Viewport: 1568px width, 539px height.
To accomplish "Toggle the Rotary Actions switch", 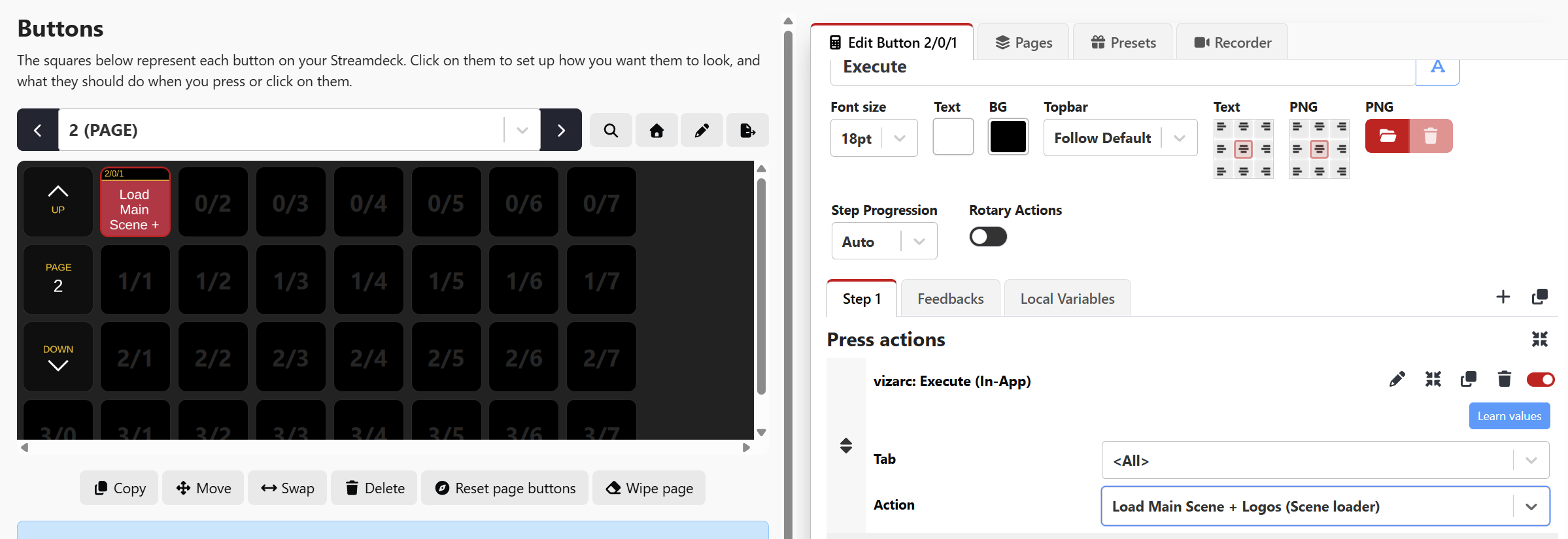I will point(987,237).
